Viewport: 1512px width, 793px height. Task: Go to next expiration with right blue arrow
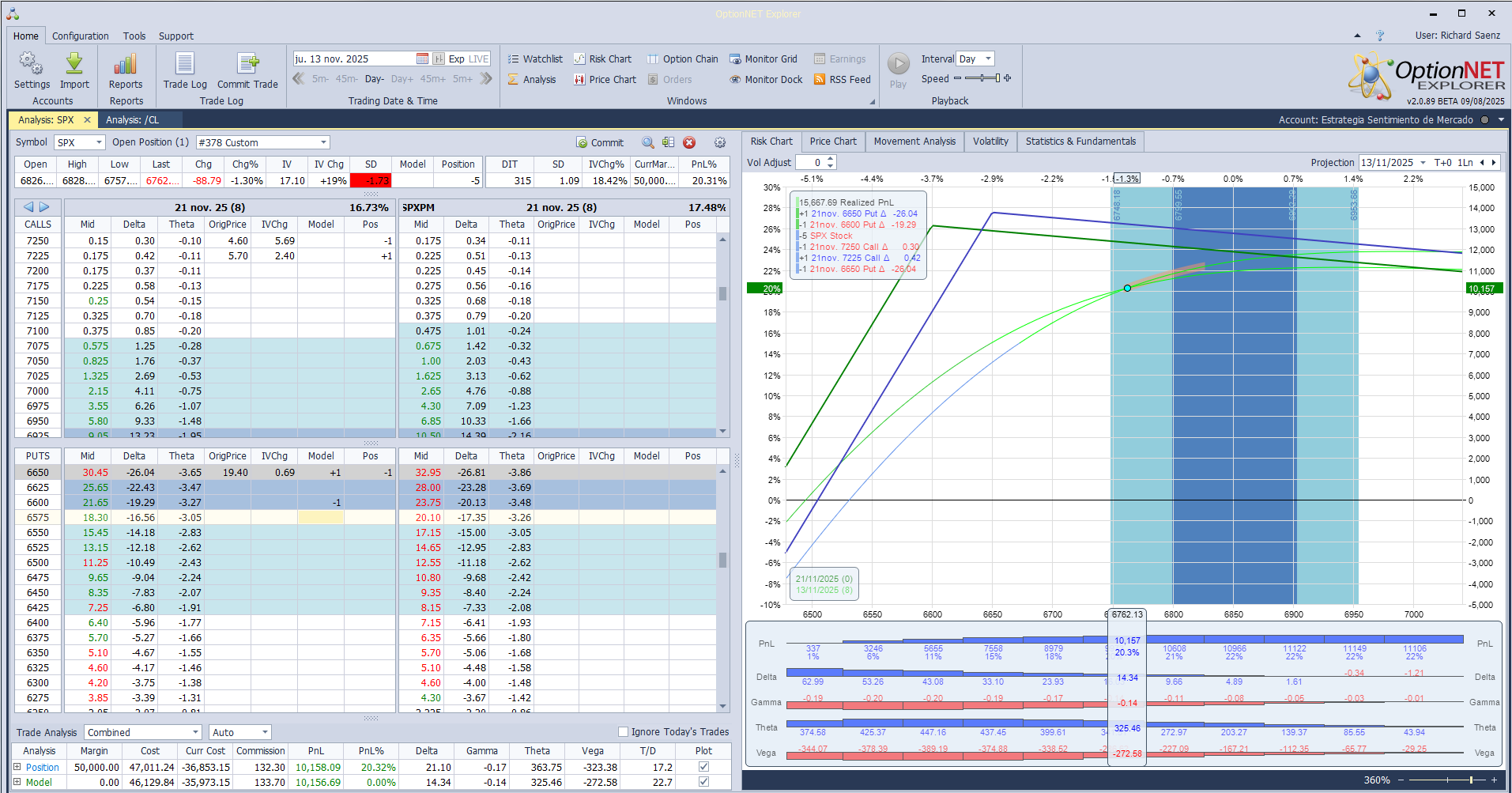tap(44, 207)
